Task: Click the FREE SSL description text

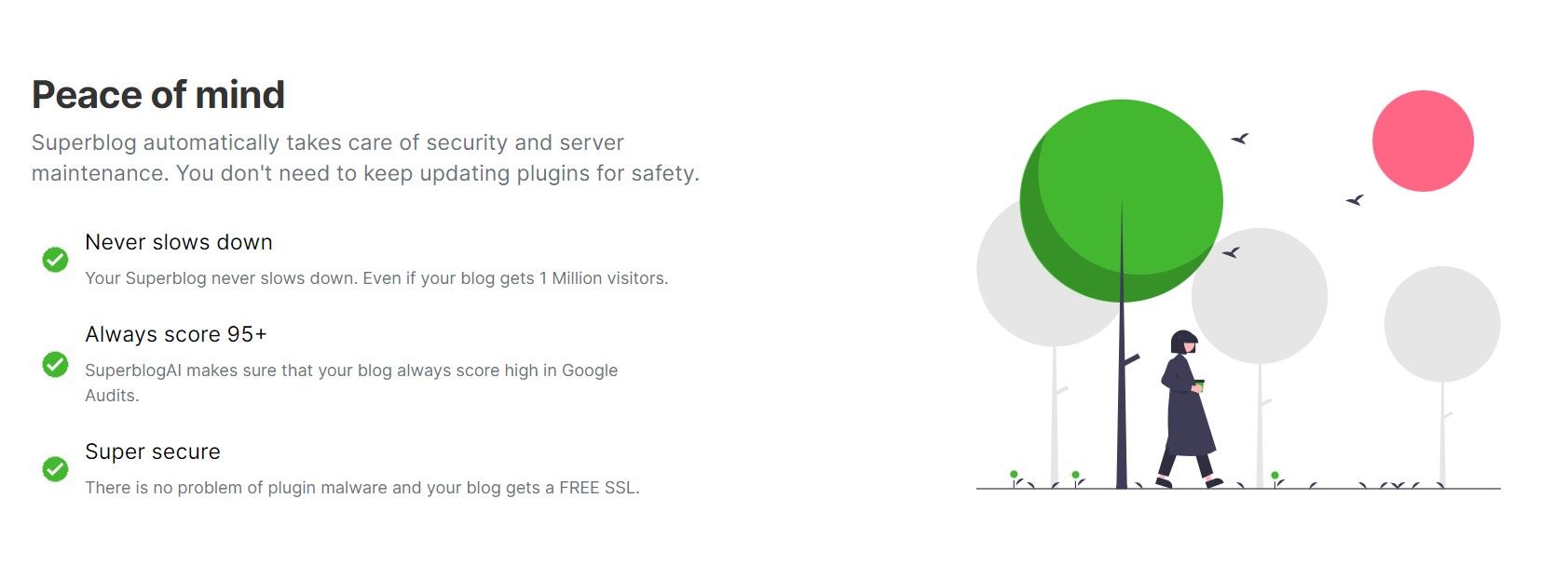Action: (362, 488)
